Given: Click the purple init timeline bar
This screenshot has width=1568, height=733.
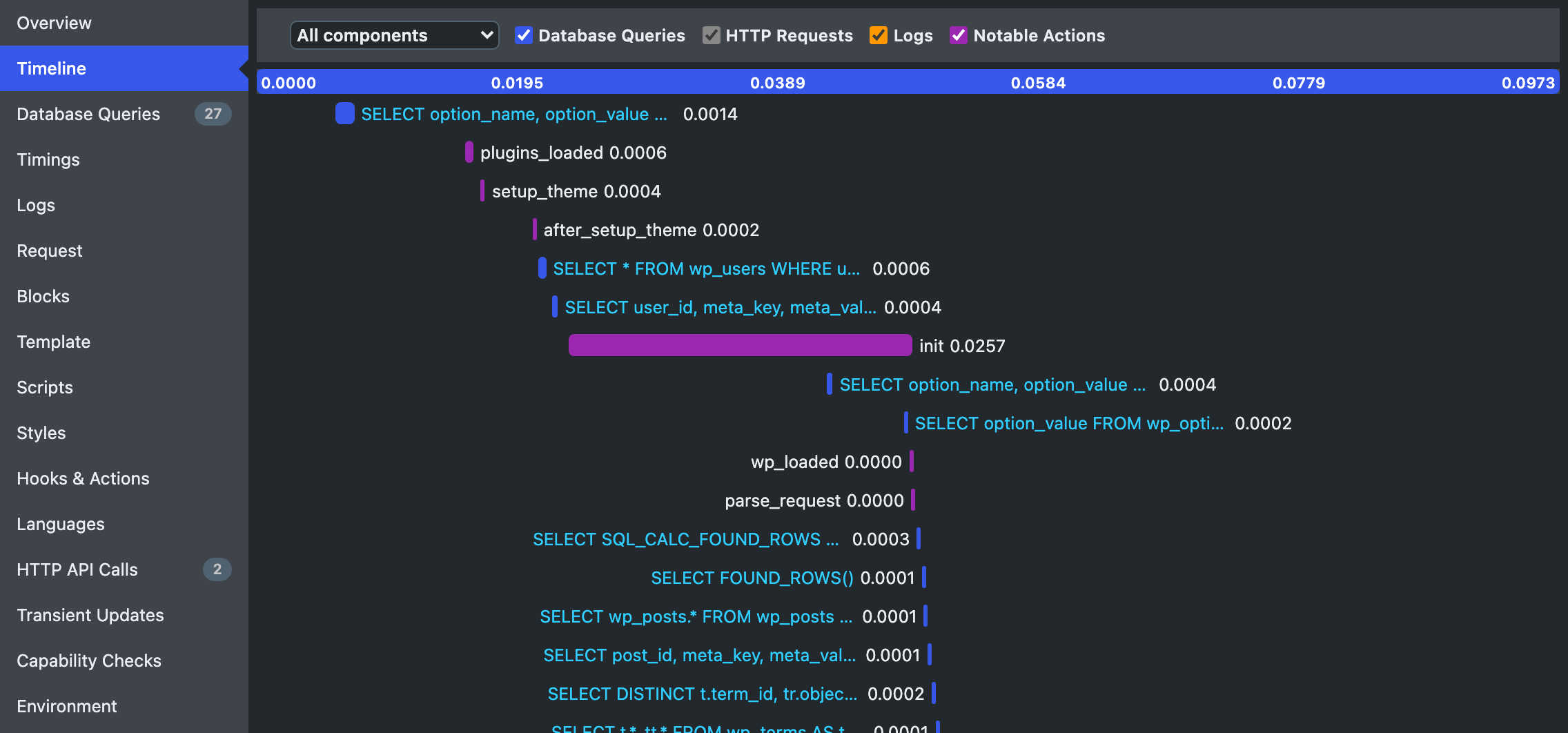Looking at the screenshot, I should tap(739, 345).
